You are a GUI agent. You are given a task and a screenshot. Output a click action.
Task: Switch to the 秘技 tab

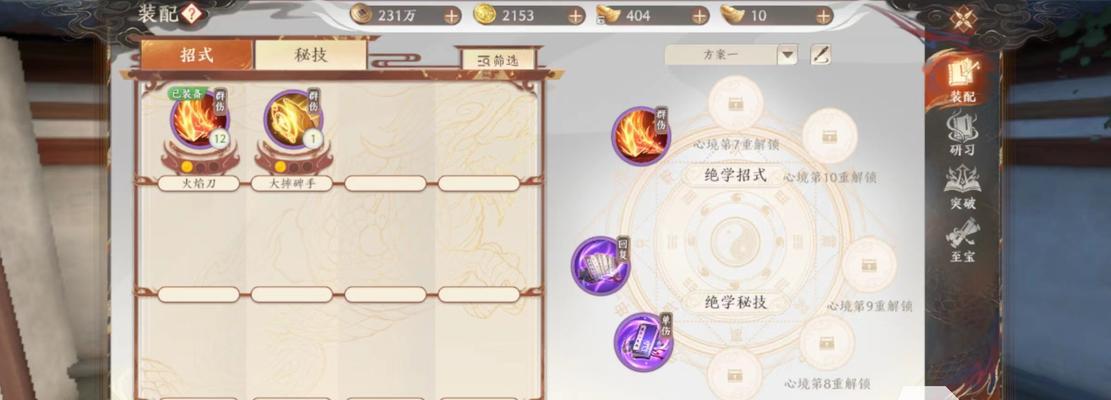(x=310, y=55)
